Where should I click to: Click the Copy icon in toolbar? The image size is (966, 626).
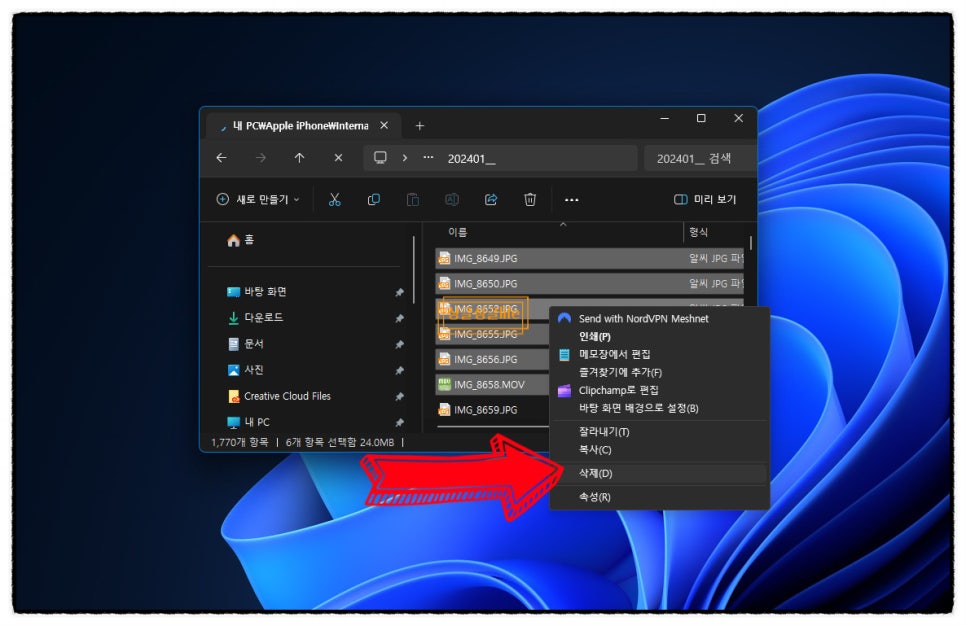point(374,200)
